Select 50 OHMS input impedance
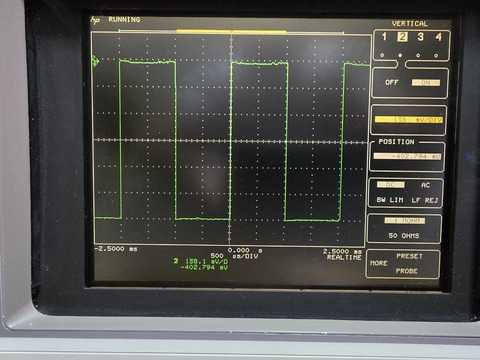 404,236
